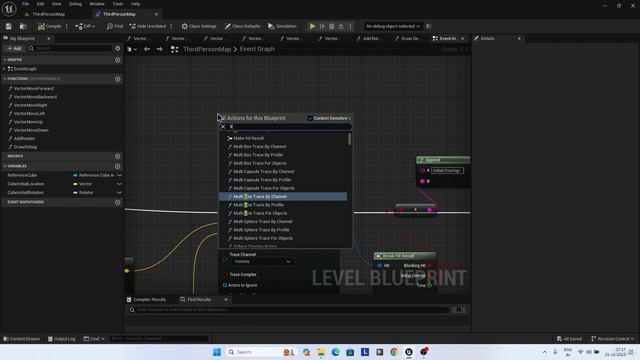Select the Details panel tab
Viewport: 640px width, 360px height.
(x=487, y=38)
